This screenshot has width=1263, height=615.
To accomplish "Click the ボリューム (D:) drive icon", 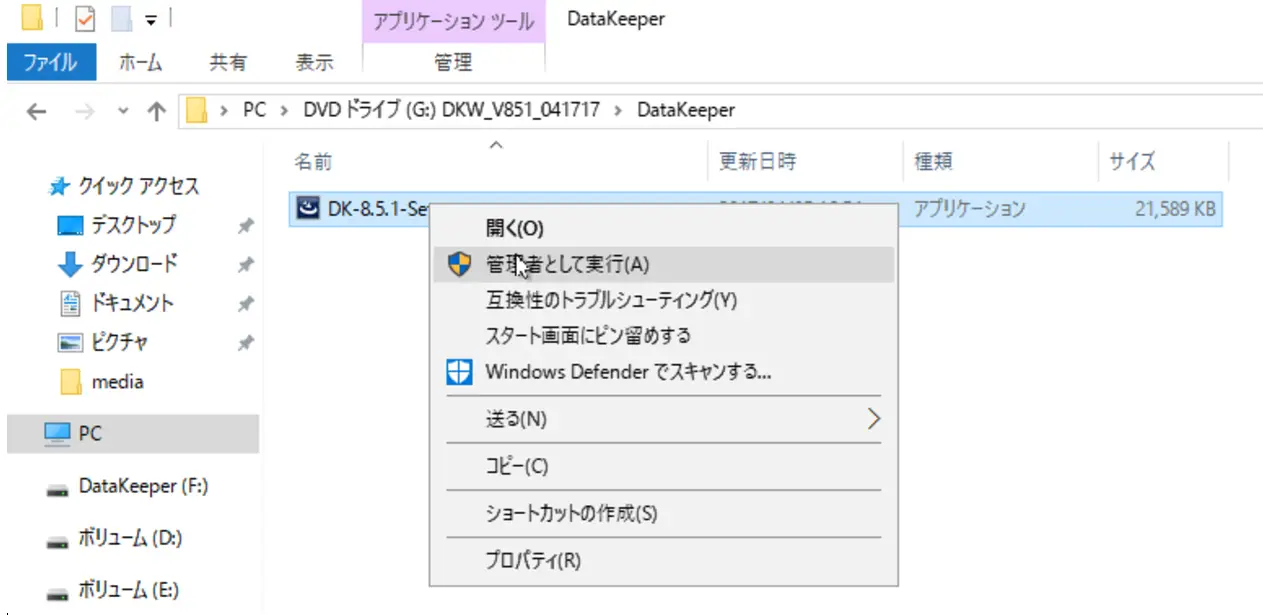I will tap(58, 541).
